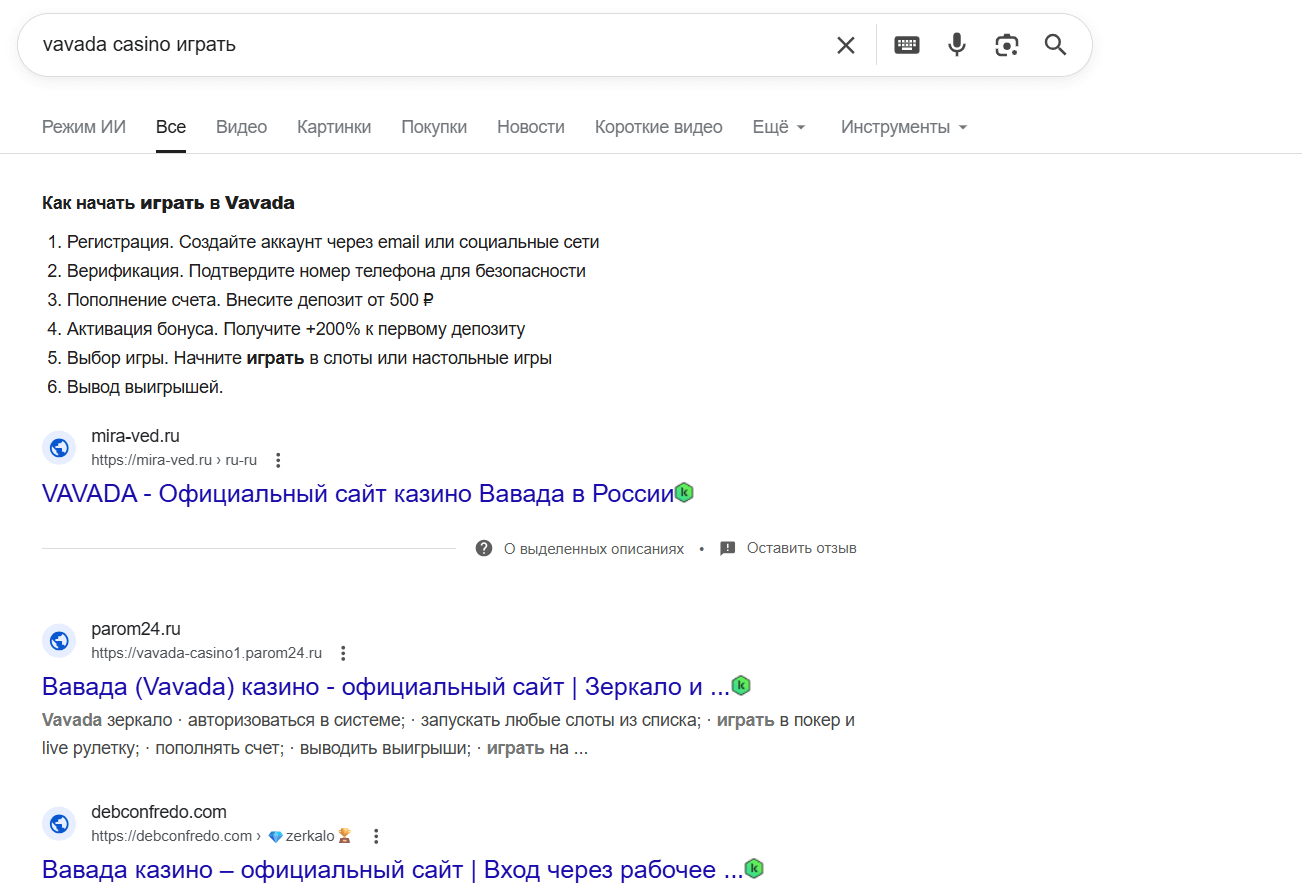This screenshot has width=1302, height=891.
Task: Open the Ещё dropdown menu
Action: [x=778, y=126]
